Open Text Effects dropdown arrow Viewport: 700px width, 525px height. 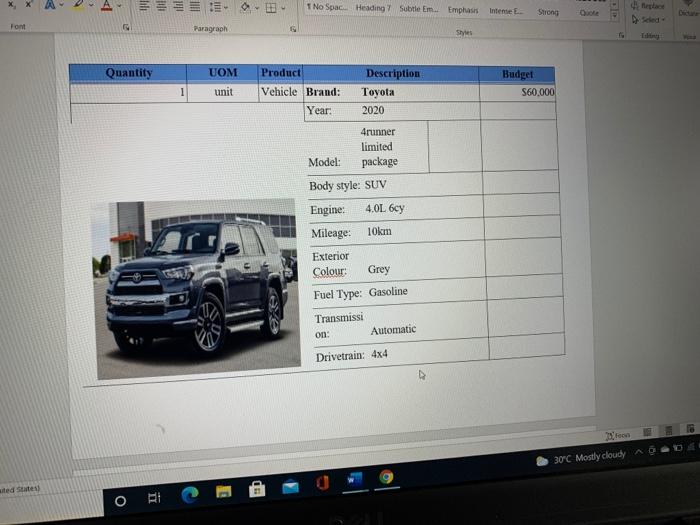pyautogui.click(x=62, y=5)
